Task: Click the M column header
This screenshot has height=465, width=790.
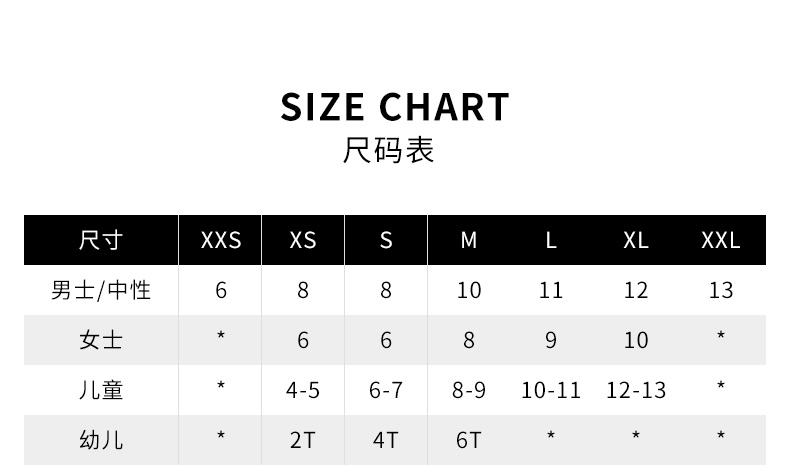Action: coord(469,240)
